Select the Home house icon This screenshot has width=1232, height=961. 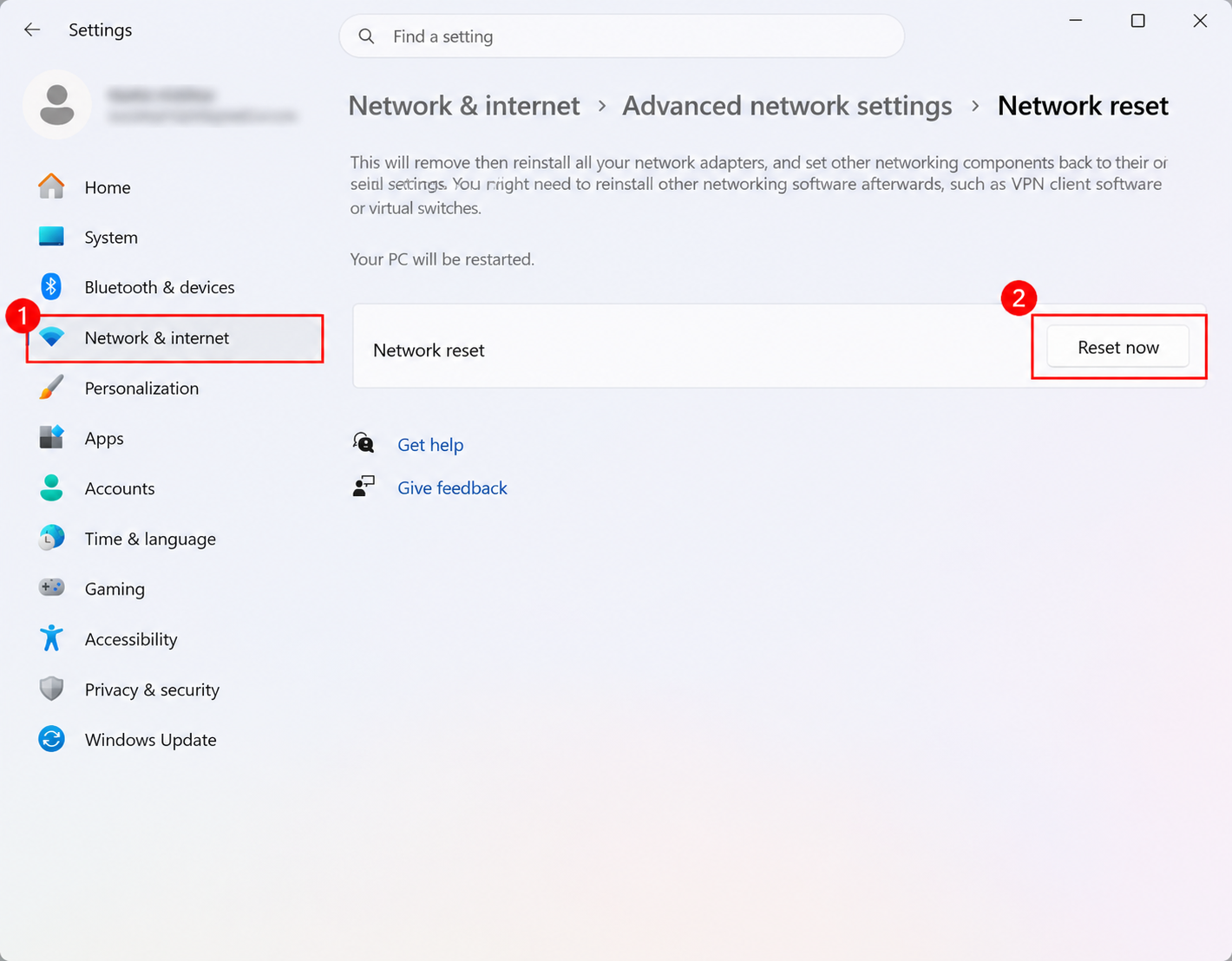tap(51, 186)
